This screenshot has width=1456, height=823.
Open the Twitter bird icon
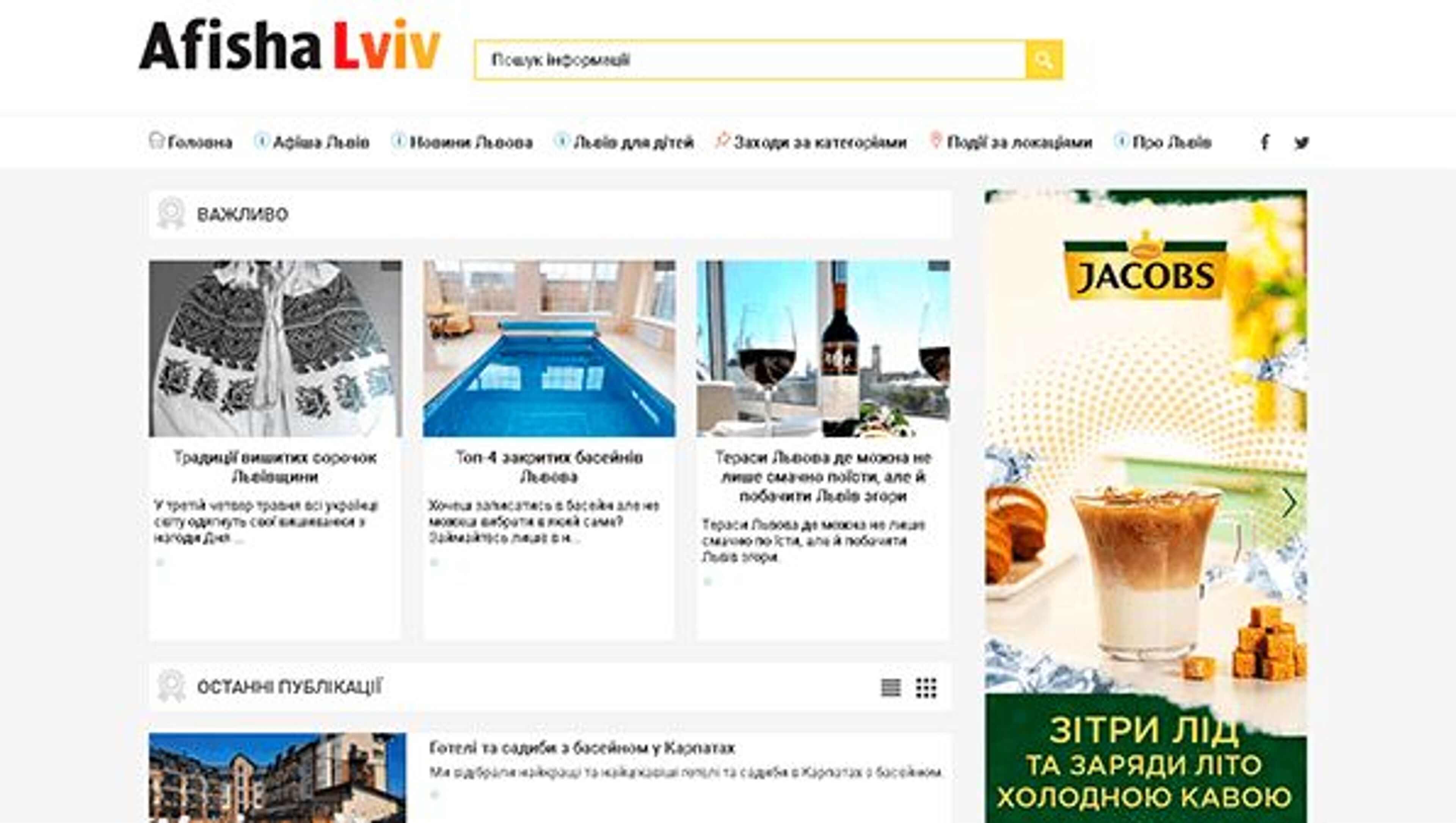click(x=1302, y=142)
